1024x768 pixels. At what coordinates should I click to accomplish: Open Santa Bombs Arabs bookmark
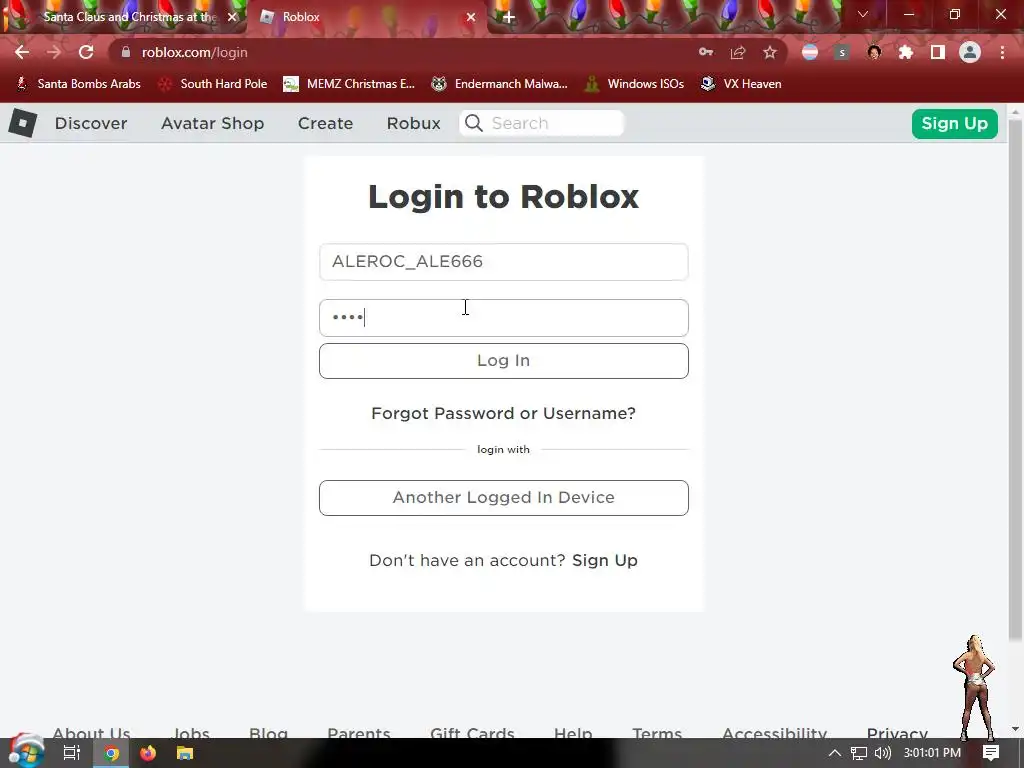pos(78,84)
